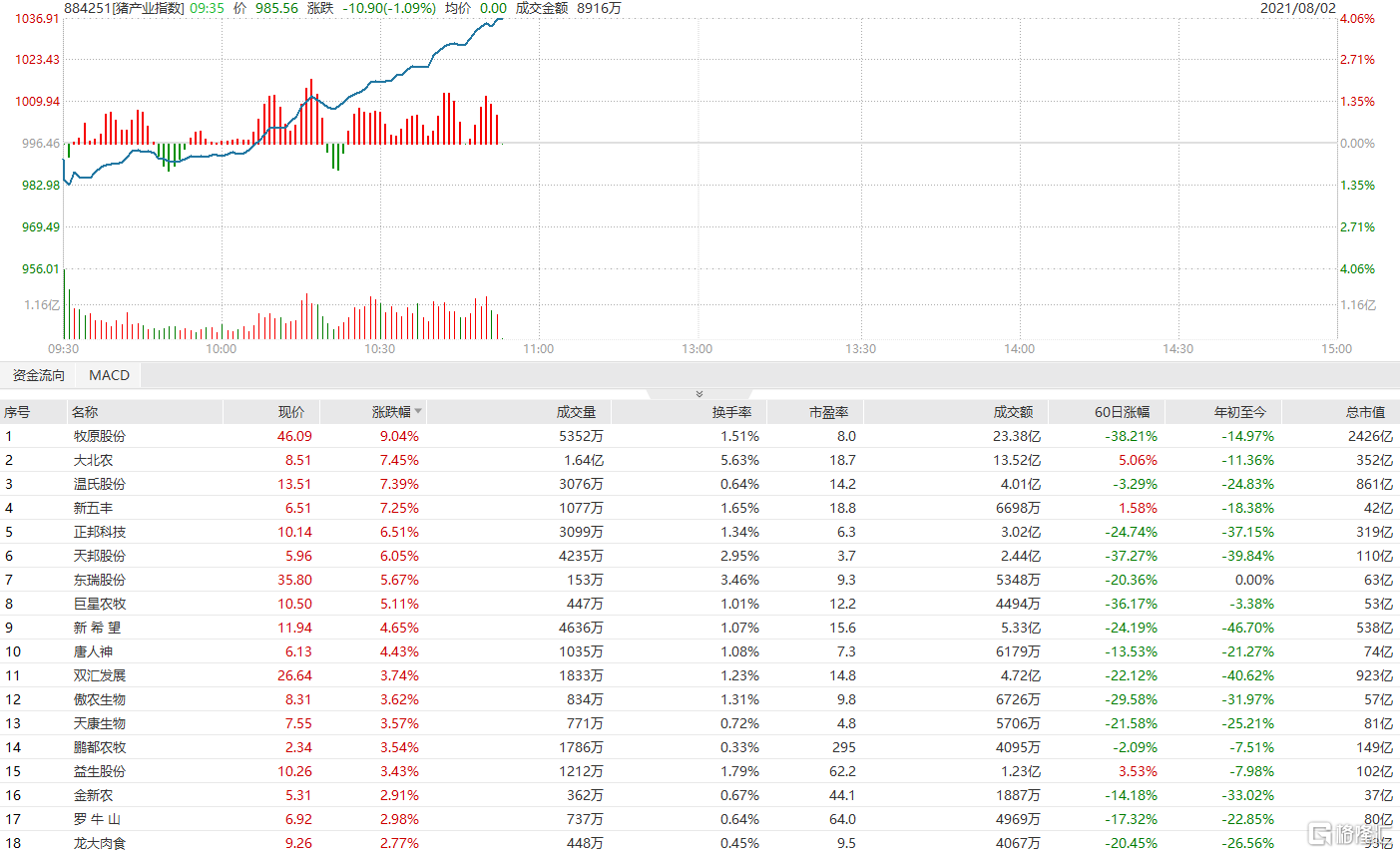Viewport: 1400px width, 854px height.
Task: Click the 13:30 time axis marker
Action: pyautogui.click(x=860, y=349)
